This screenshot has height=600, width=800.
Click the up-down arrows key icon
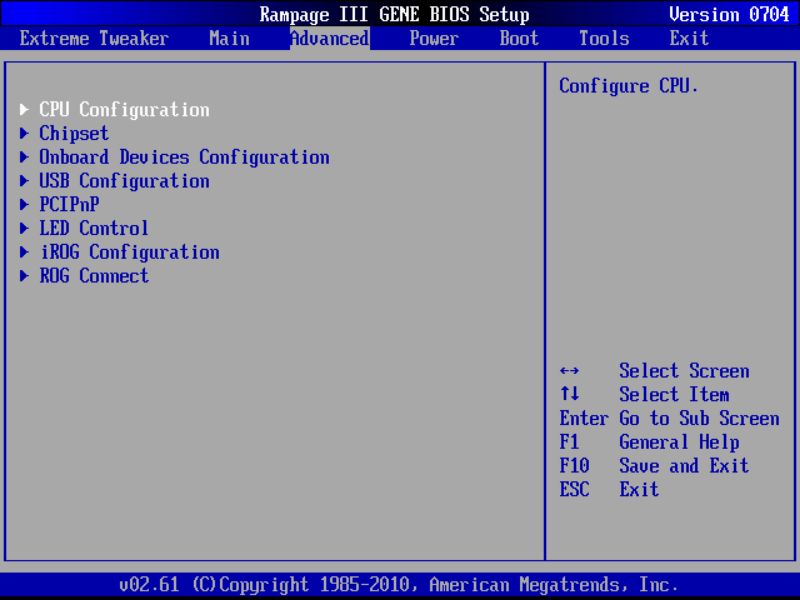[569, 394]
